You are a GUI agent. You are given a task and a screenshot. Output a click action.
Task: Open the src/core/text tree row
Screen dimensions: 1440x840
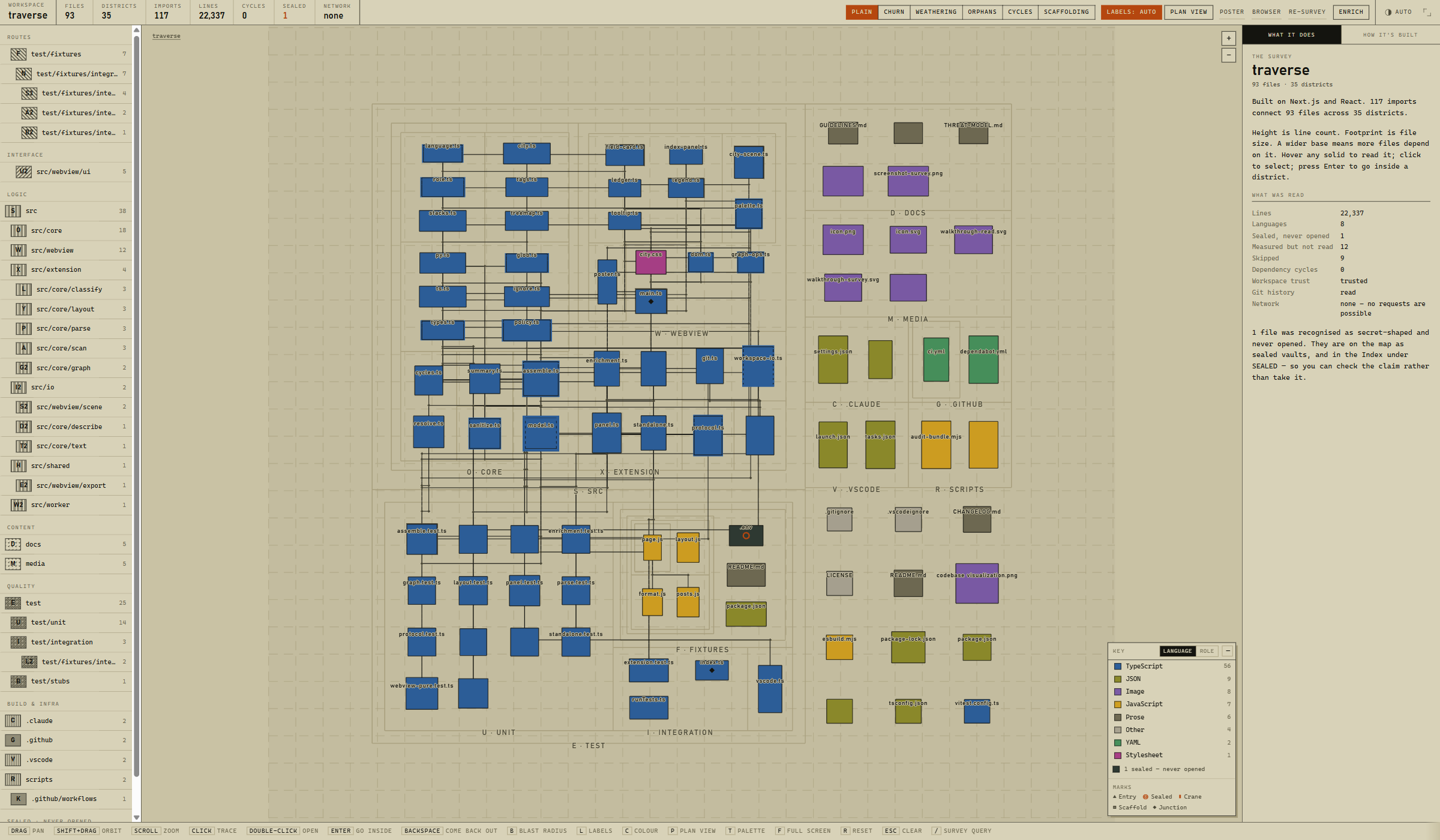[66, 446]
